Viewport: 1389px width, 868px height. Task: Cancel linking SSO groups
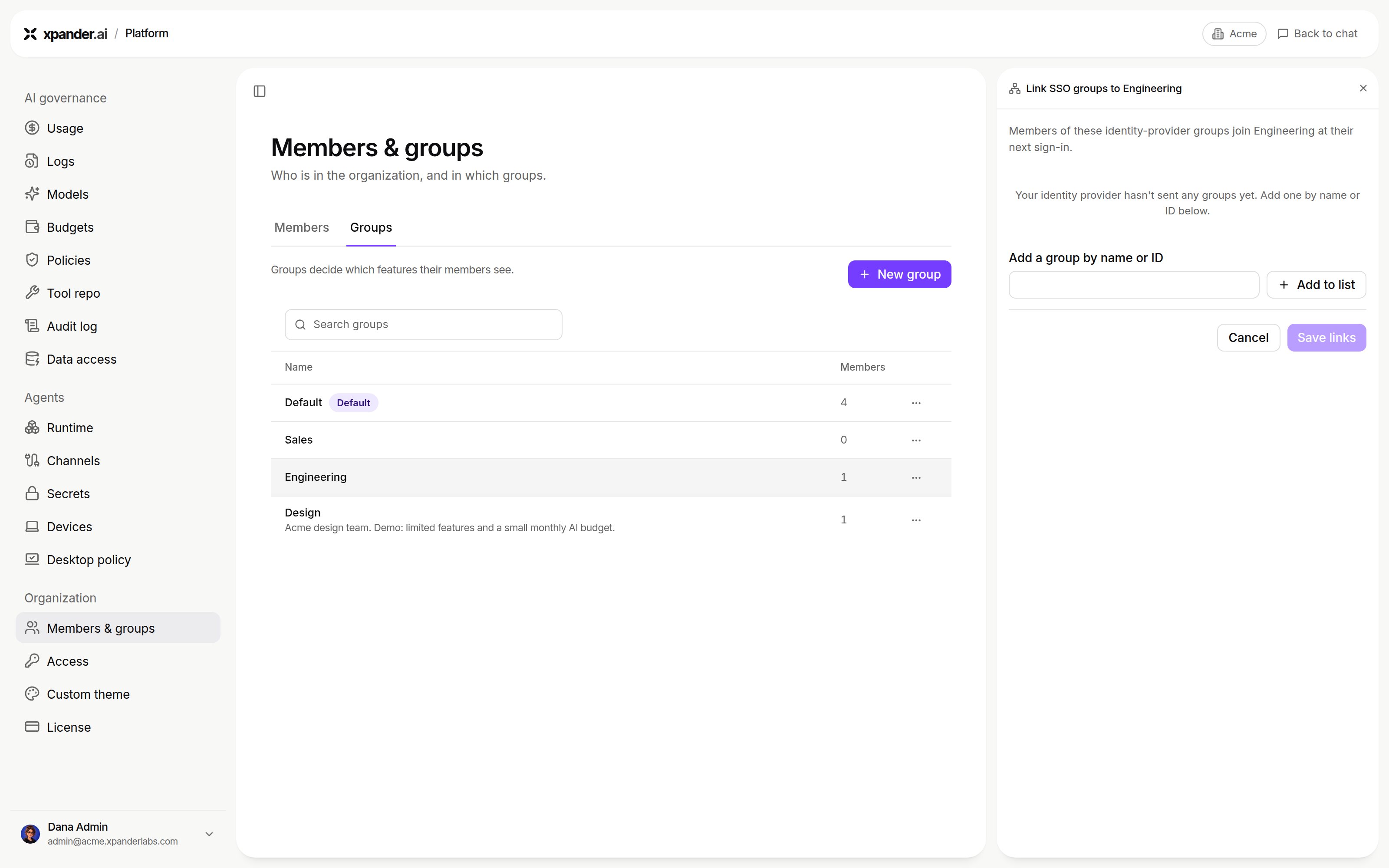coord(1248,338)
